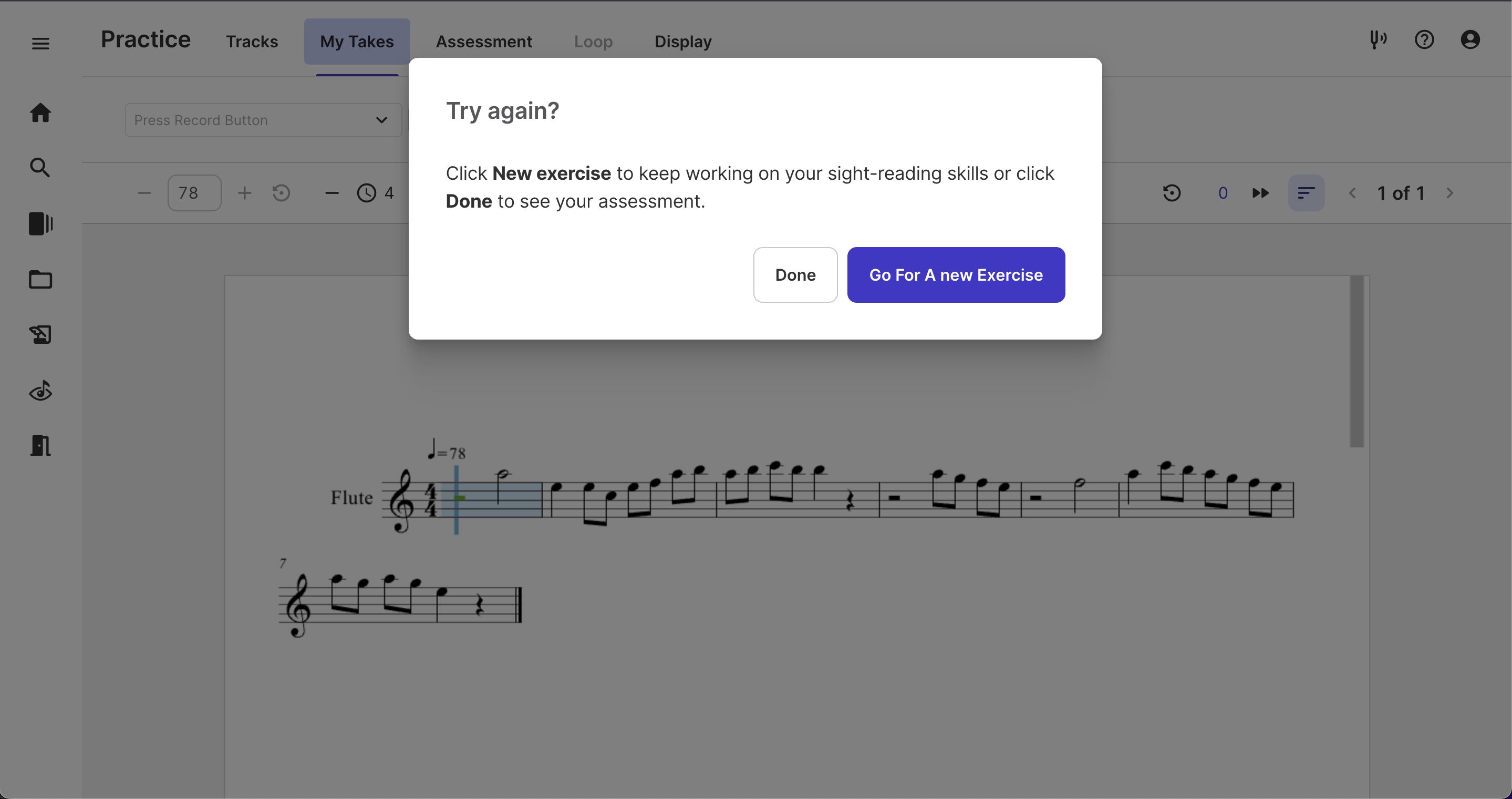Open the search icon in sidebar
The width and height of the screenshot is (1512, 799).
(40, 168)
